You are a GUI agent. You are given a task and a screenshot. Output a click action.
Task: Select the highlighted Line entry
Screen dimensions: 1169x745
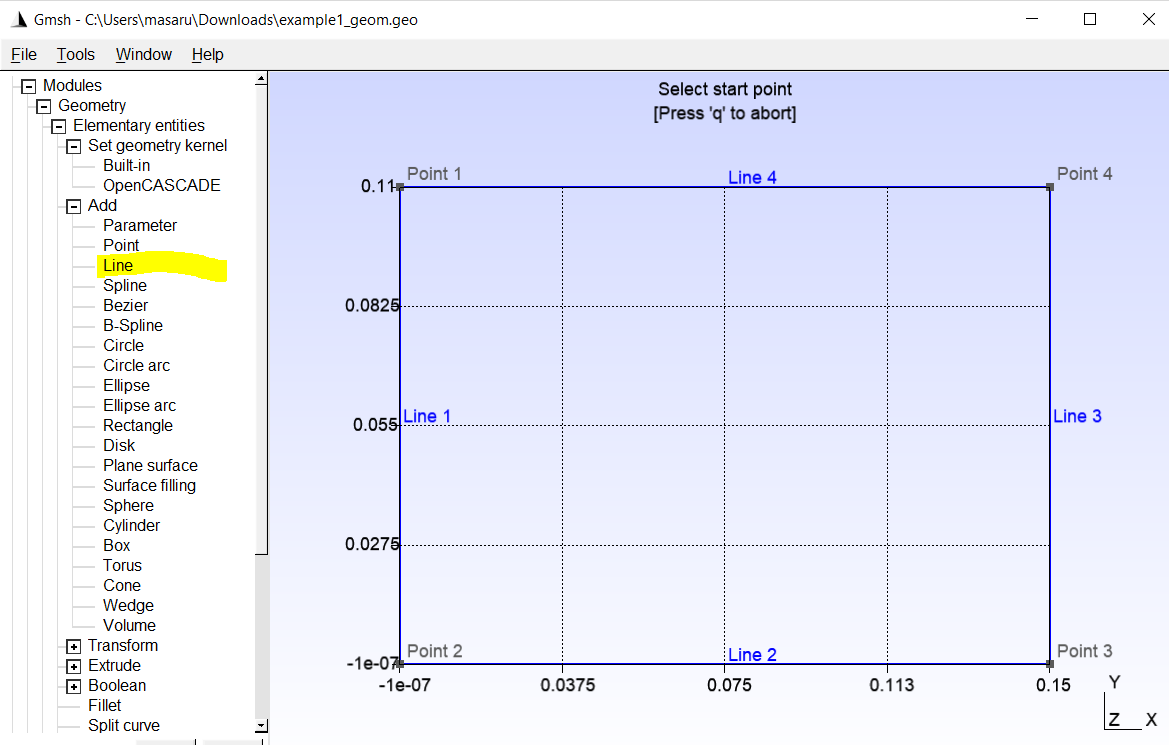(118, 265)
